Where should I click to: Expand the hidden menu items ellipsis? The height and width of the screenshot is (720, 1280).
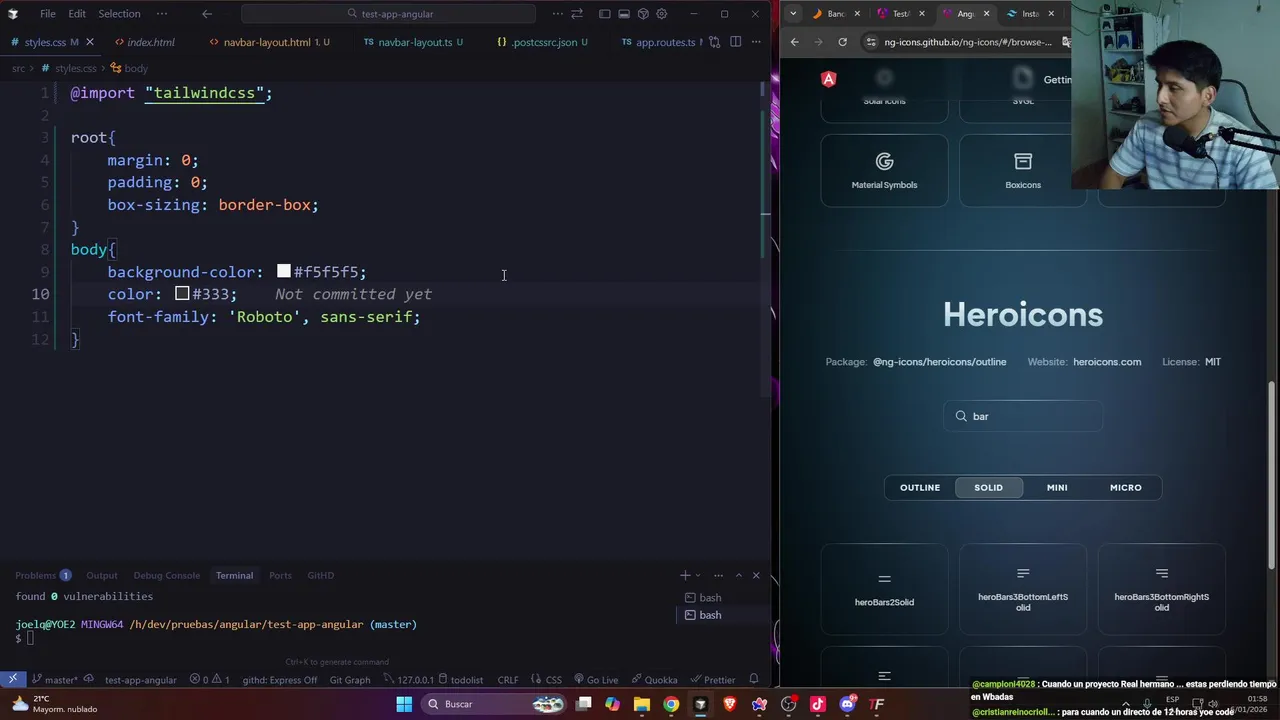click(x=162, y=14)
